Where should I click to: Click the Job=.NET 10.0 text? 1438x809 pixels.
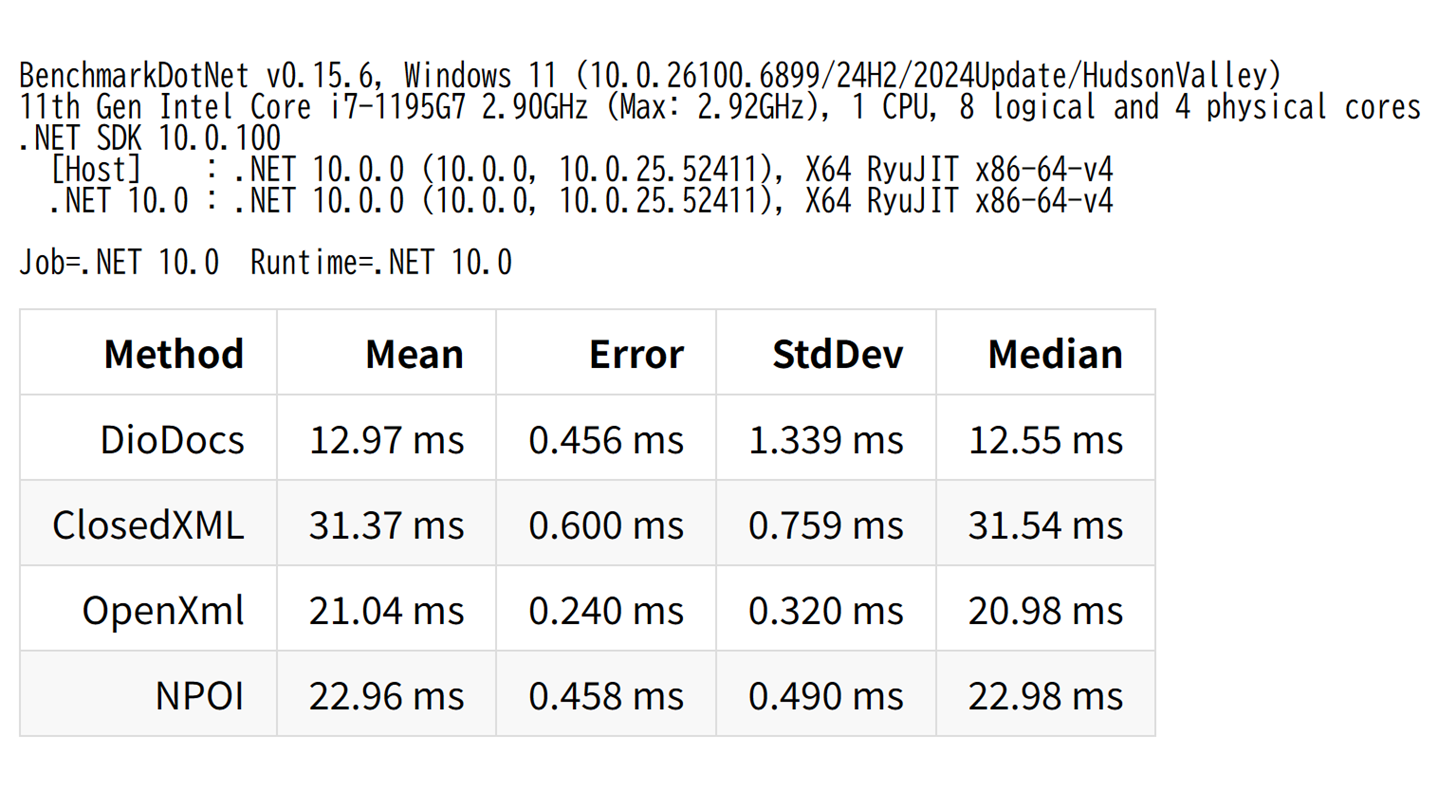point(119,263)
